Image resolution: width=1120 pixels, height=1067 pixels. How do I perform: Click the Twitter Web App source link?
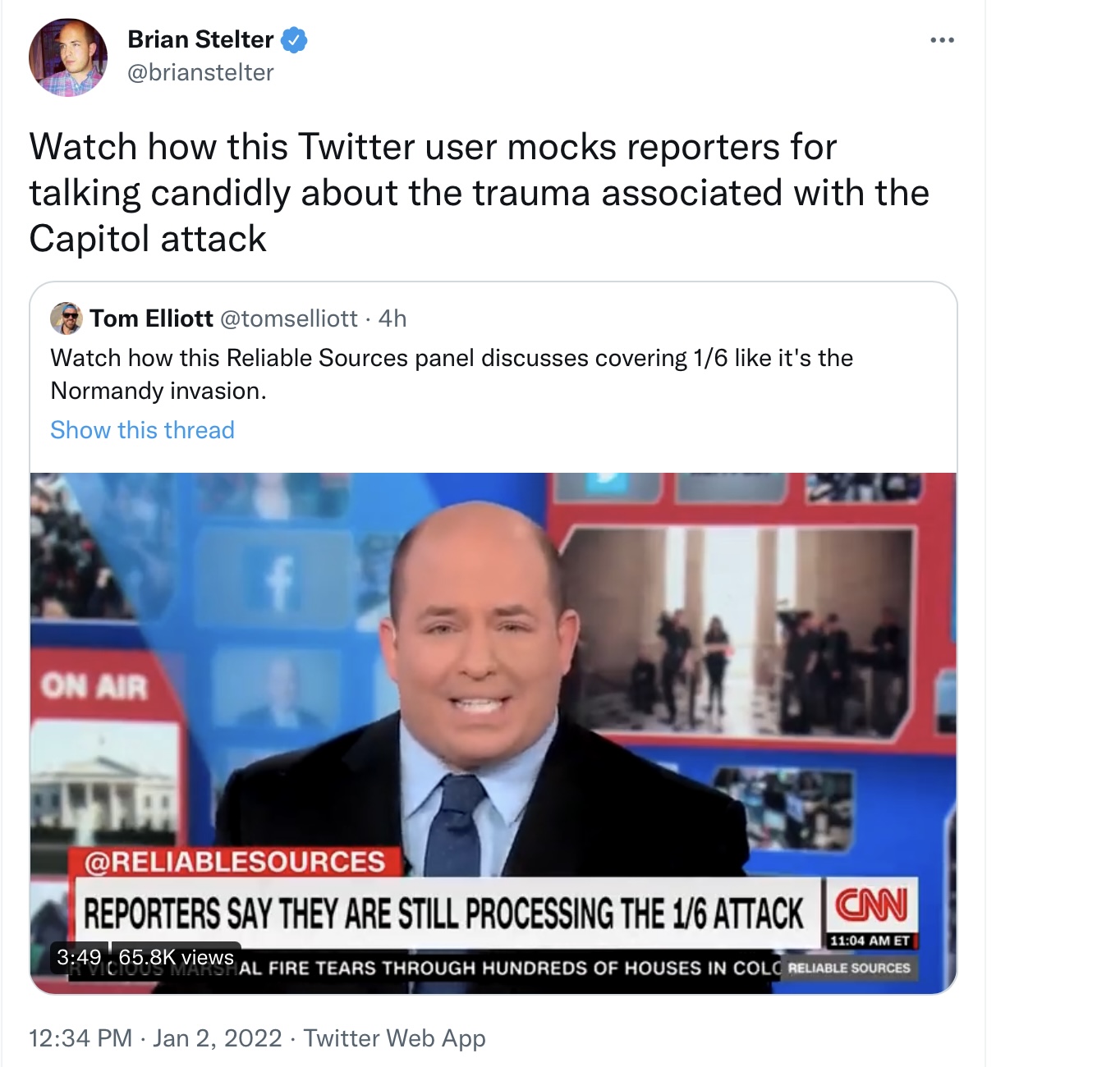(x=395, y=1038)
